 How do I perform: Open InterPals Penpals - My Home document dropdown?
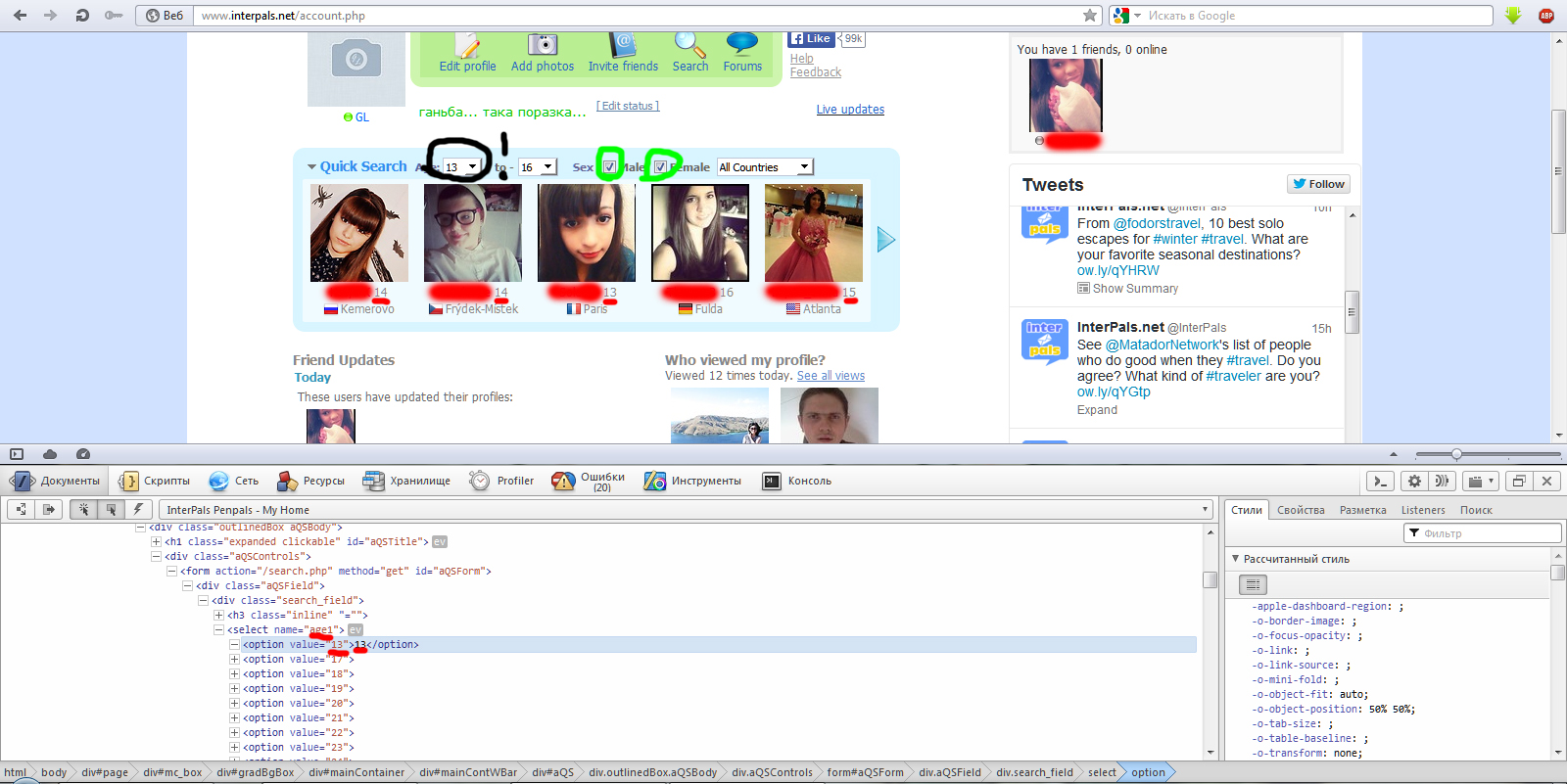(688, 509)
